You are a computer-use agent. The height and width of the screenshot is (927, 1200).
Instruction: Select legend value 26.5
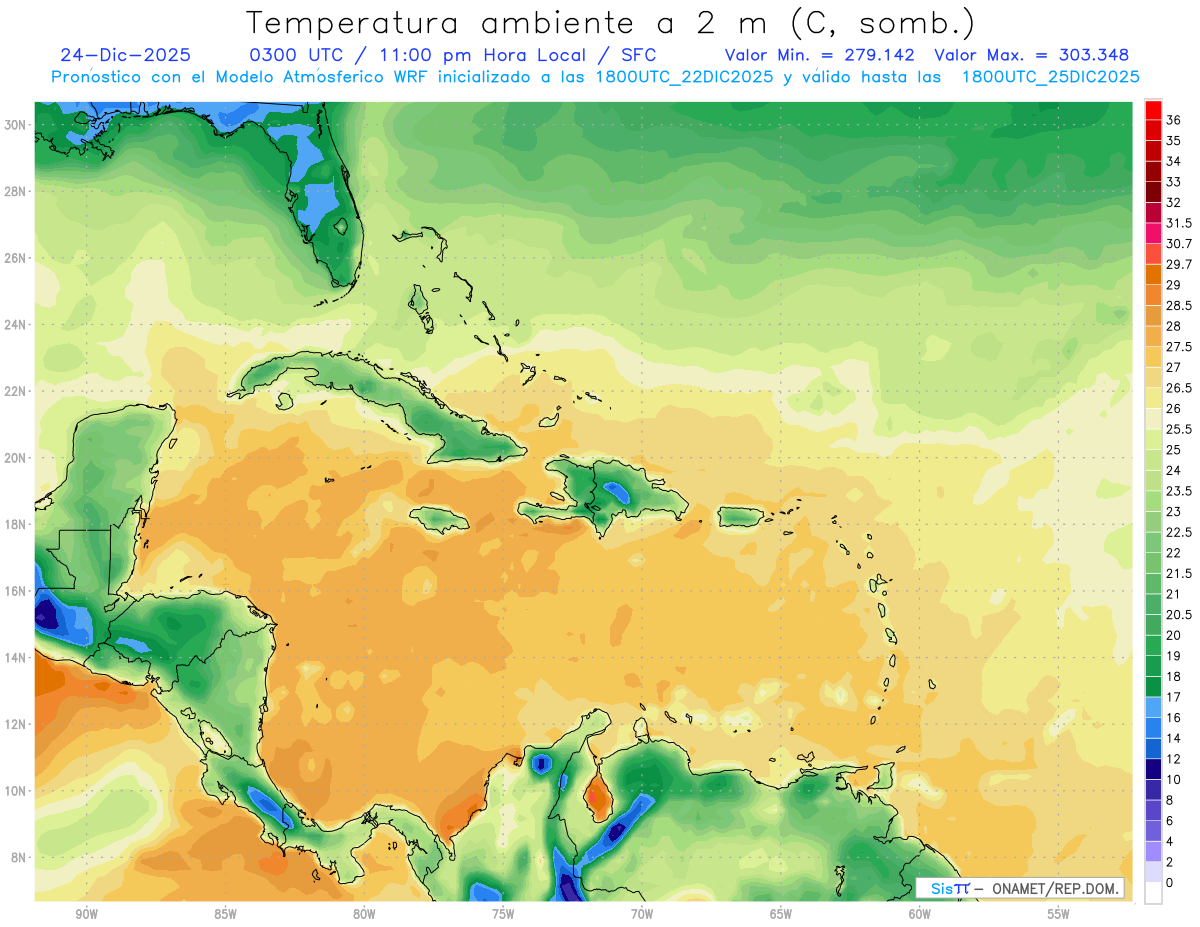click(1179, 388)
